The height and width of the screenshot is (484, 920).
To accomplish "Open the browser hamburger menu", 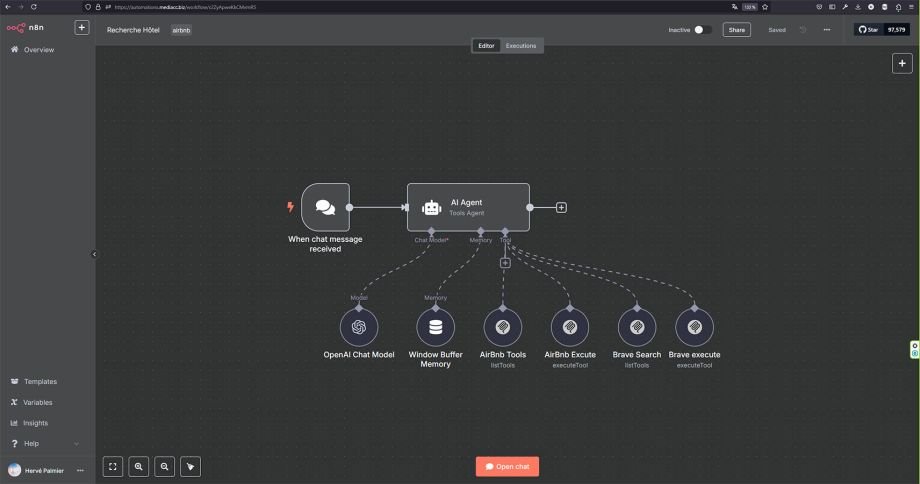I will (x=911, y=7).
